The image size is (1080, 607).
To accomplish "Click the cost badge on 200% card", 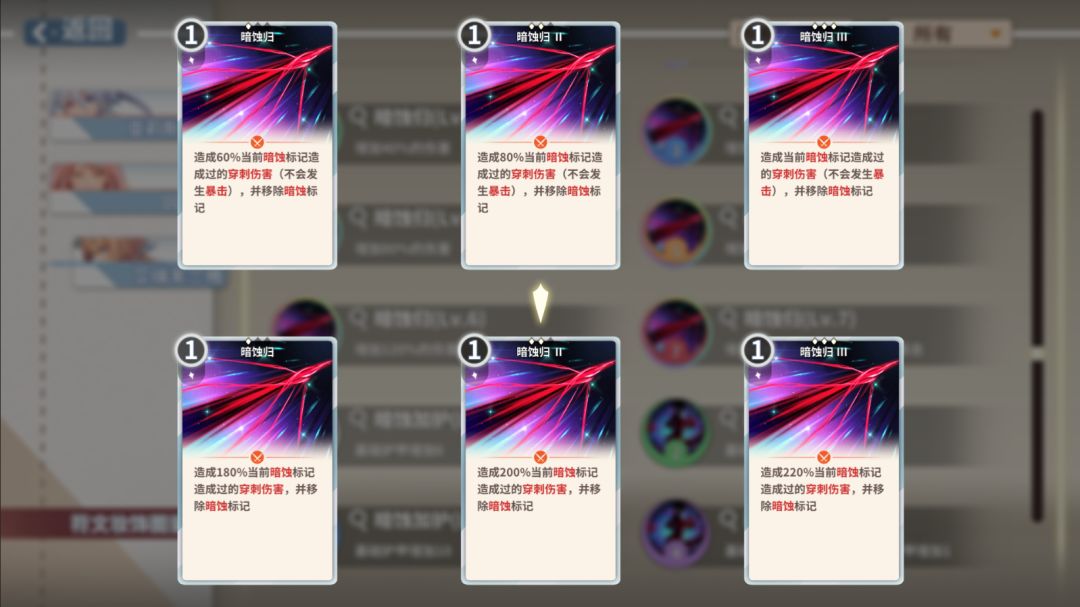I will (474, 350).
